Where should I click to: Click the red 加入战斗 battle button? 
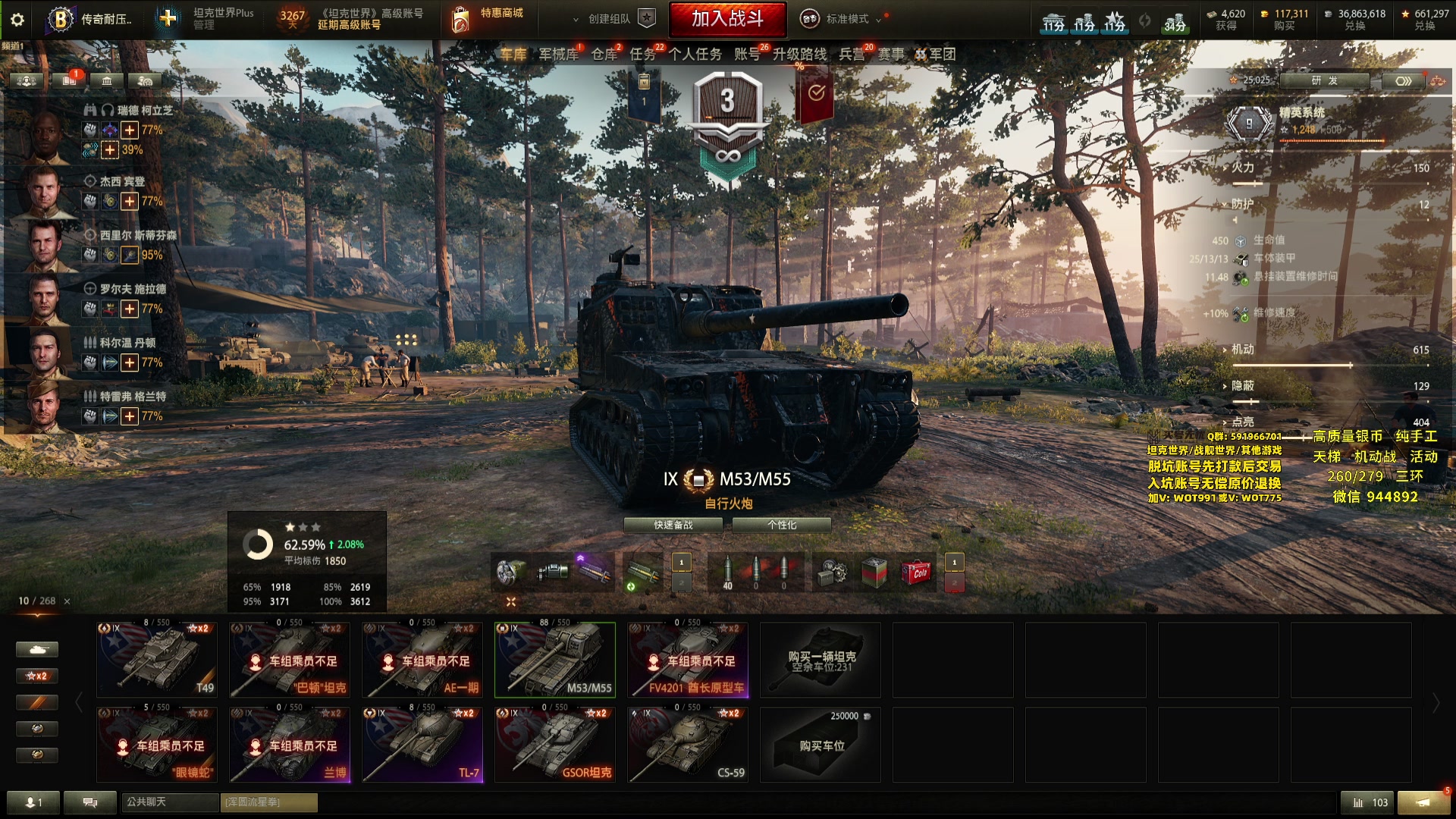(x=727, y=19)
